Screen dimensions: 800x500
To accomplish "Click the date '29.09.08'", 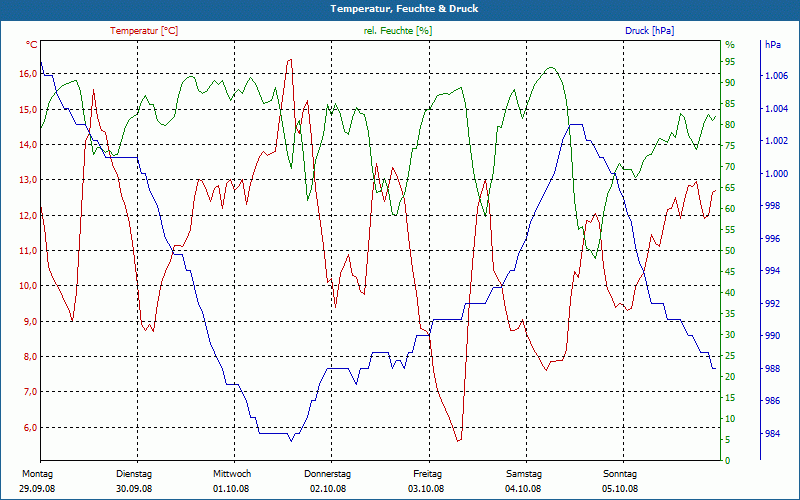I will click(x=37, y=489).
